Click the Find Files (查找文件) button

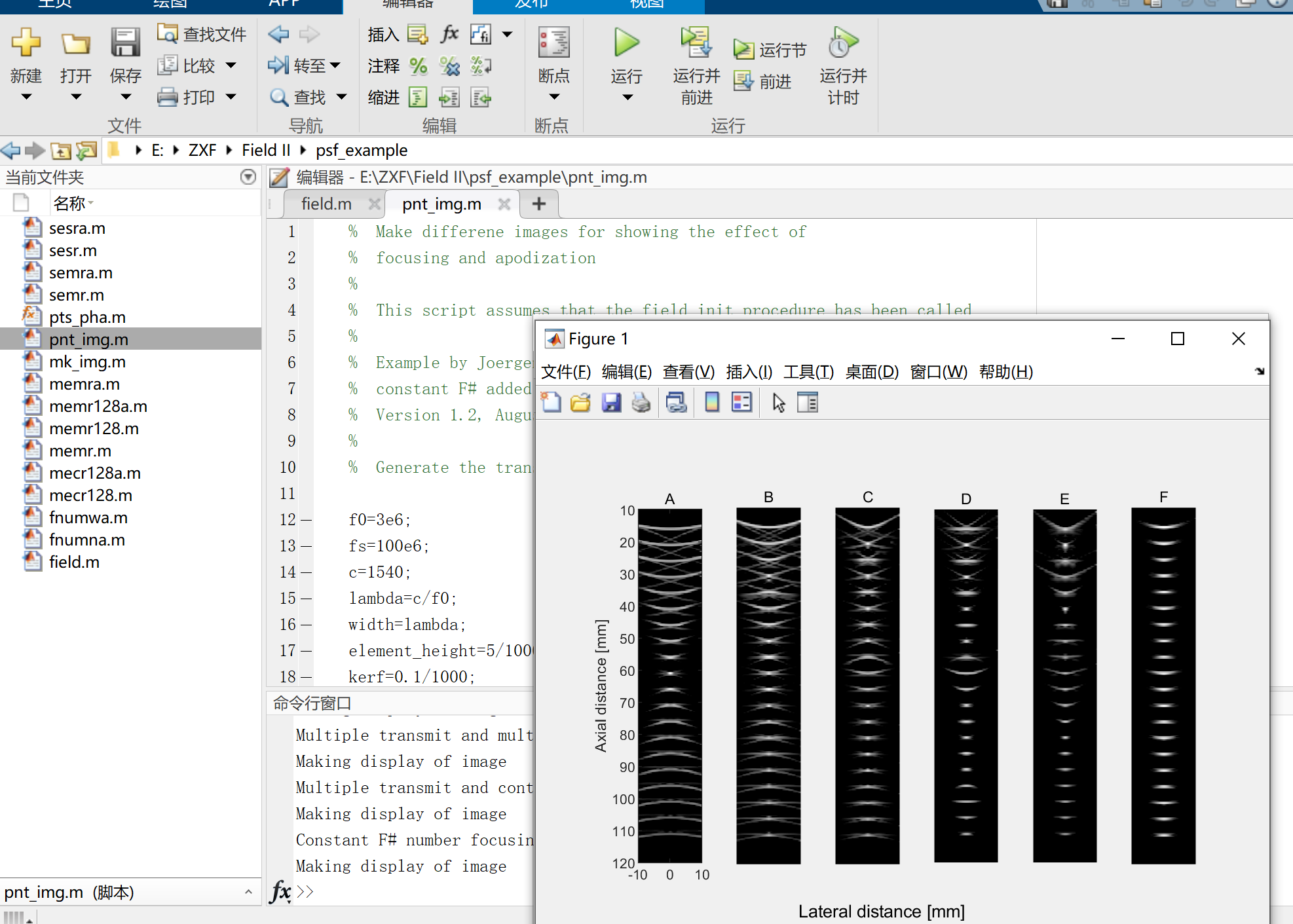pyautogui.click(x=202, y=34)
